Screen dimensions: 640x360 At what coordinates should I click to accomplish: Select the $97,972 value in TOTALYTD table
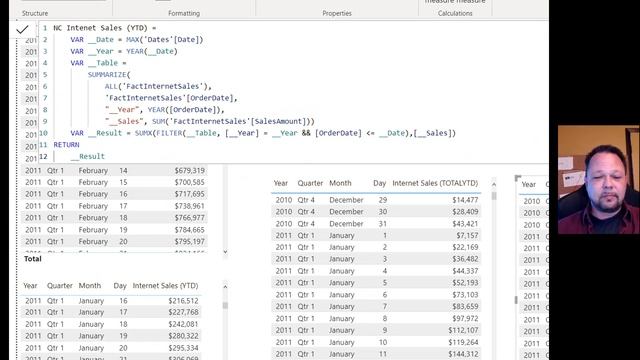[x=465, y=318]
